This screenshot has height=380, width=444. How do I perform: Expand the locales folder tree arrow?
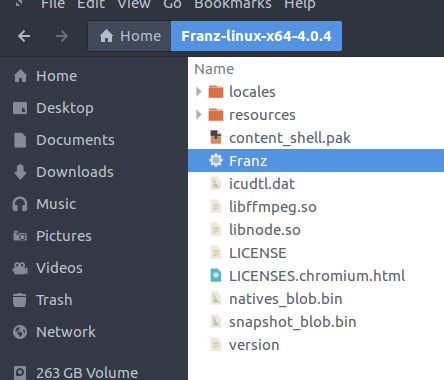click(199, 91)
